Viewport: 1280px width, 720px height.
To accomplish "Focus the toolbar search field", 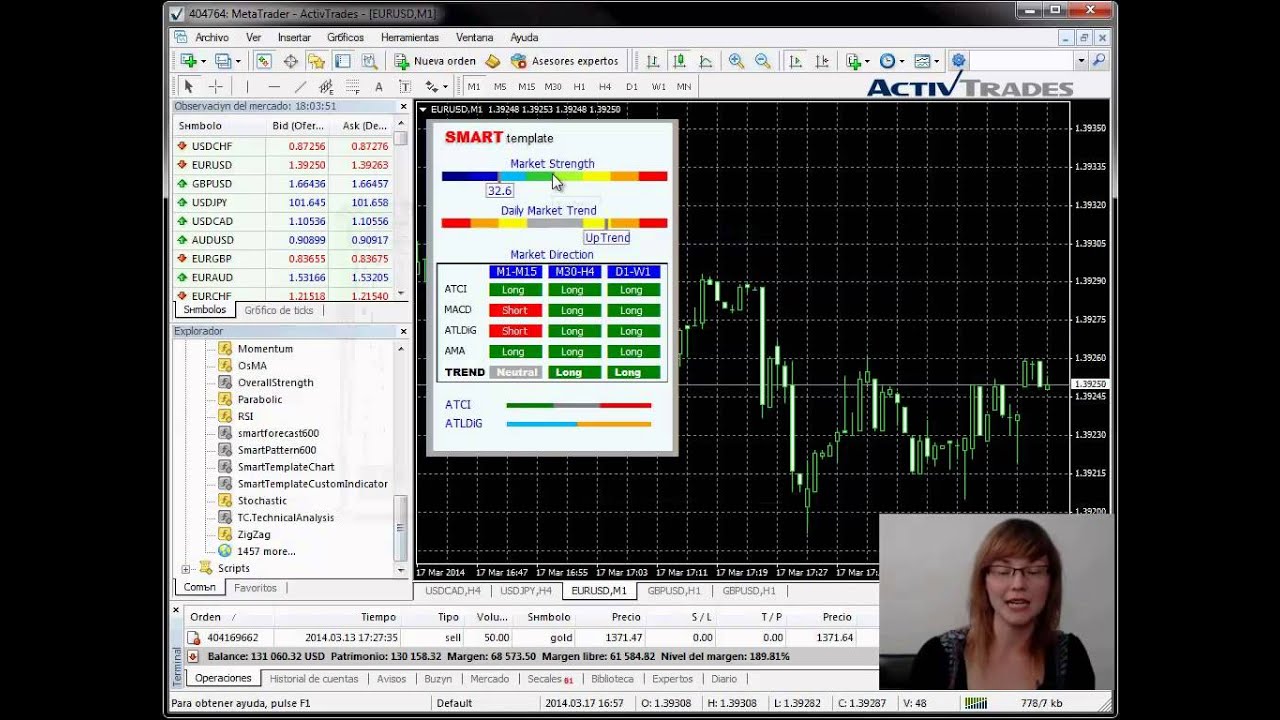I will (1021, 61).
